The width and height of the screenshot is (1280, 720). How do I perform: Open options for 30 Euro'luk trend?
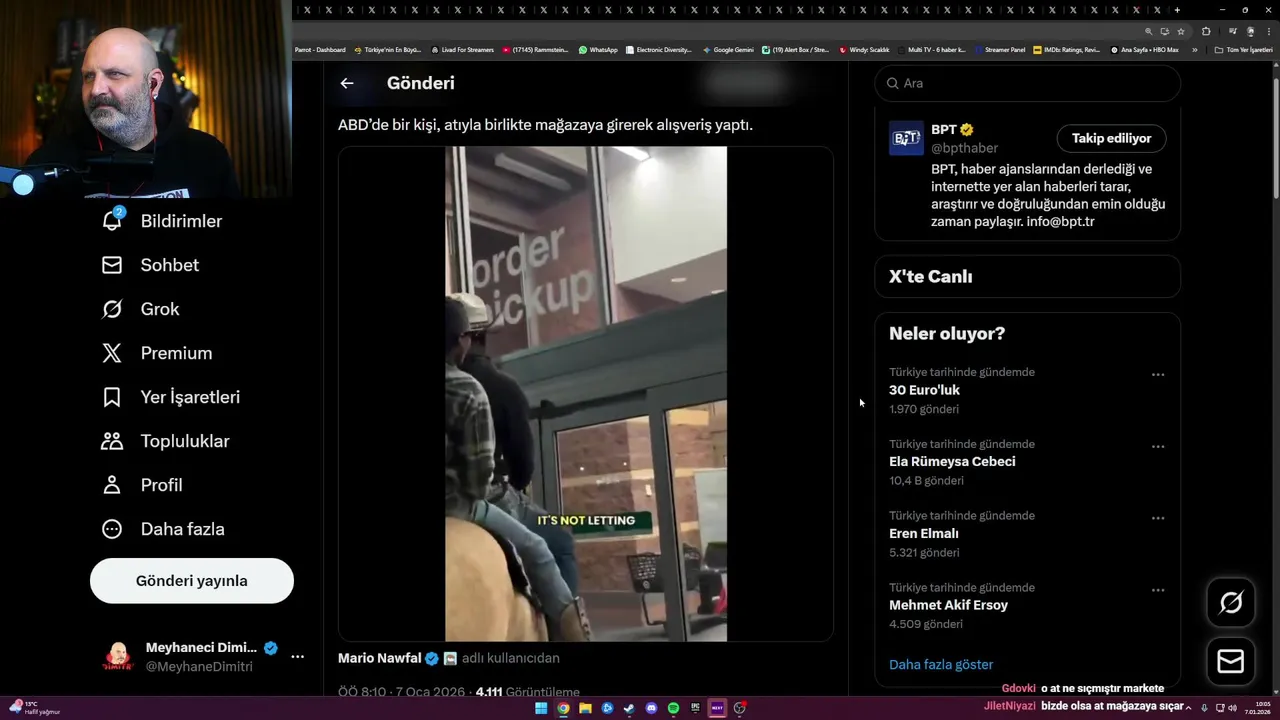tap(1158, 375)
